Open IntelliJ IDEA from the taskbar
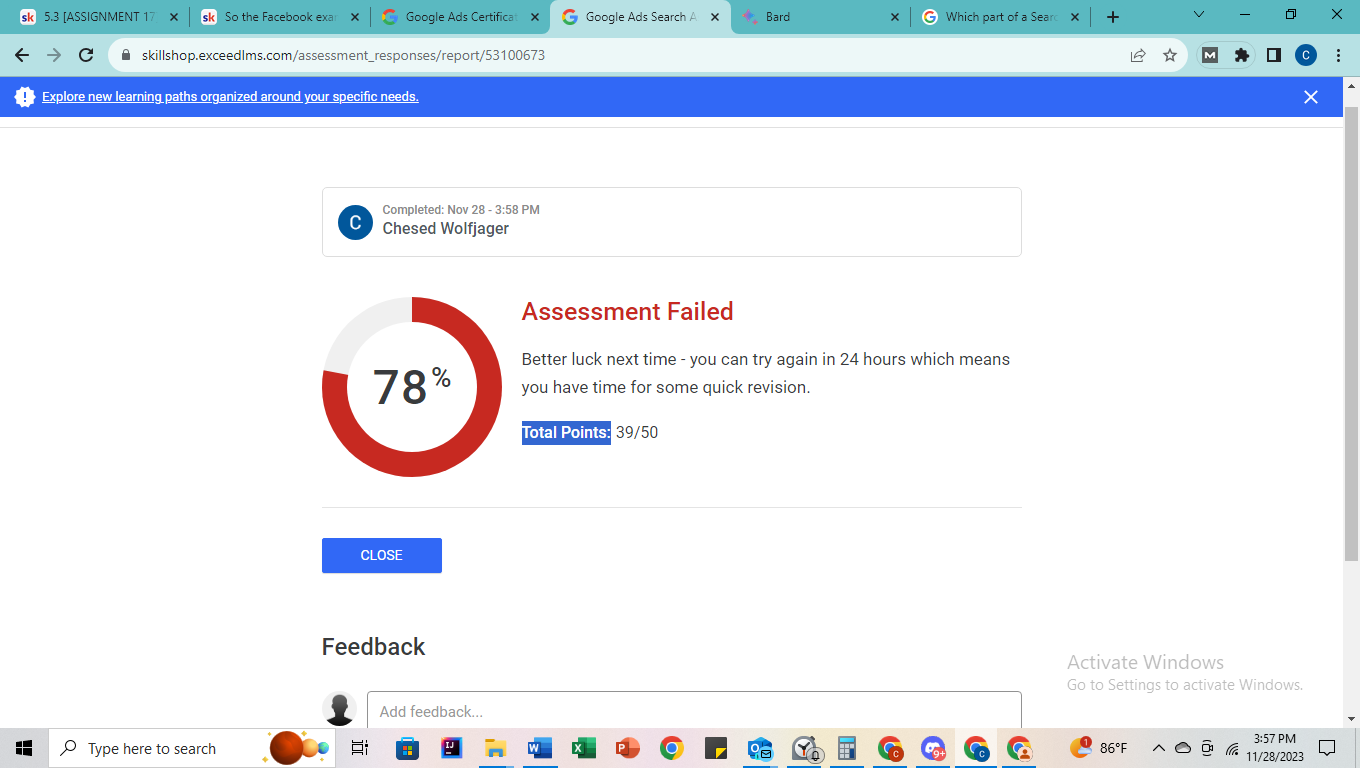 click(x=452, y=748)
